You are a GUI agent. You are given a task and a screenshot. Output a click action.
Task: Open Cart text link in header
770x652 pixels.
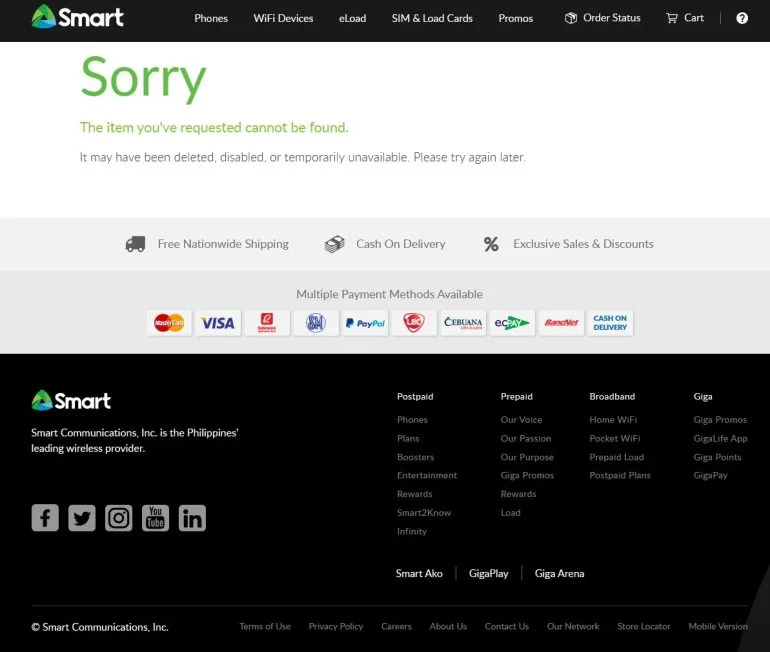tap(693, 18)
